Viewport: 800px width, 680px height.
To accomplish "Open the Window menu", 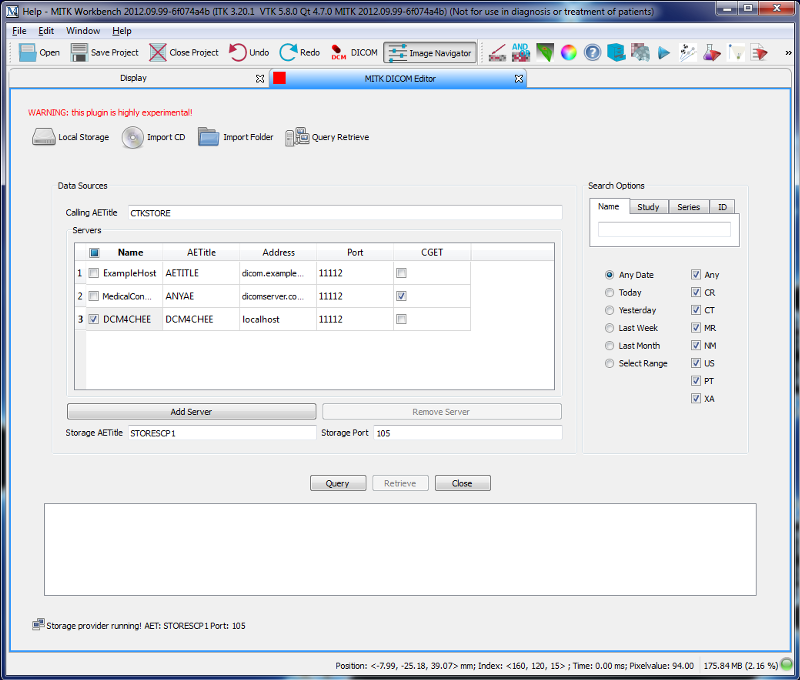I will [x=83, y=31].
